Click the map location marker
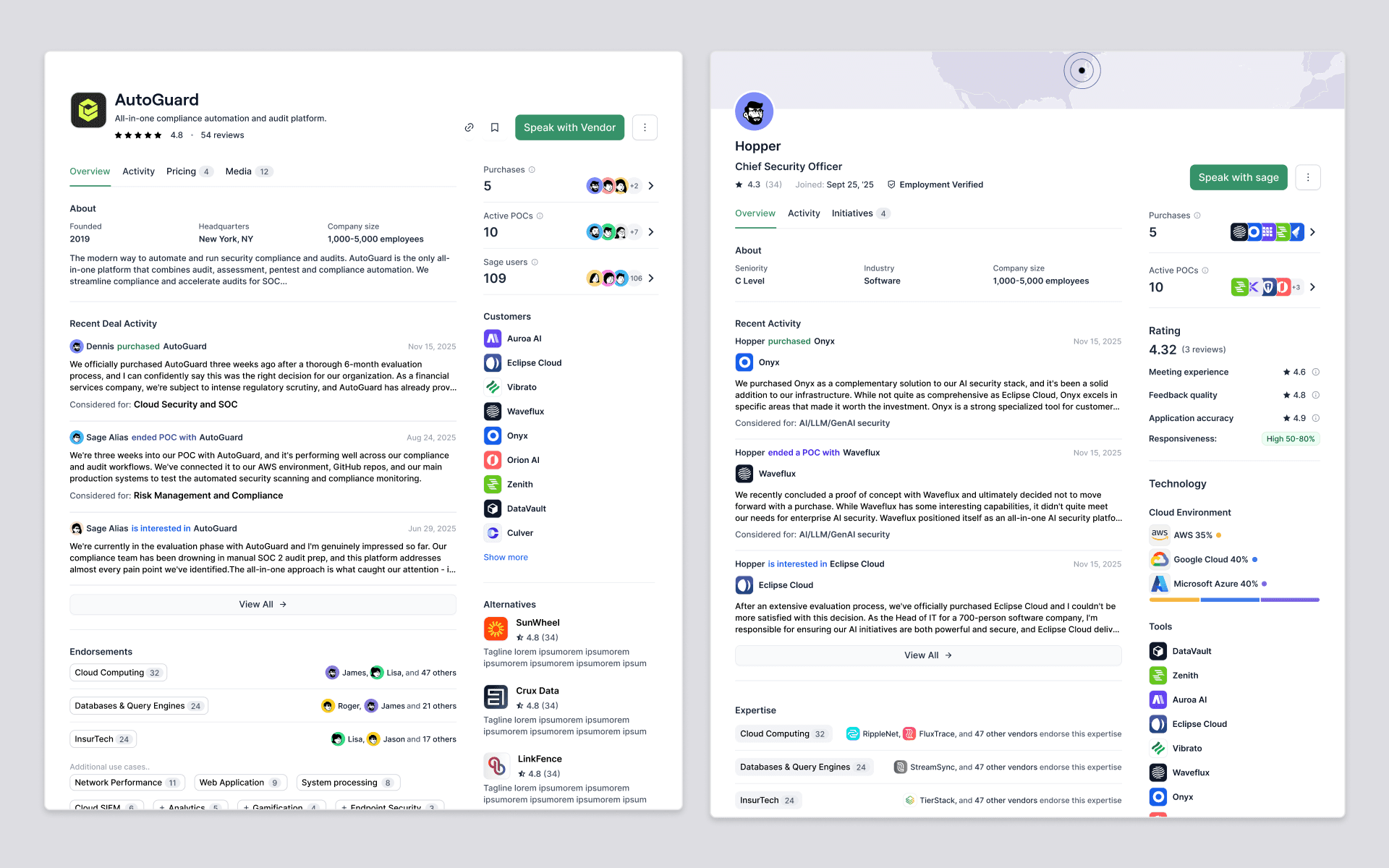 1082,70
